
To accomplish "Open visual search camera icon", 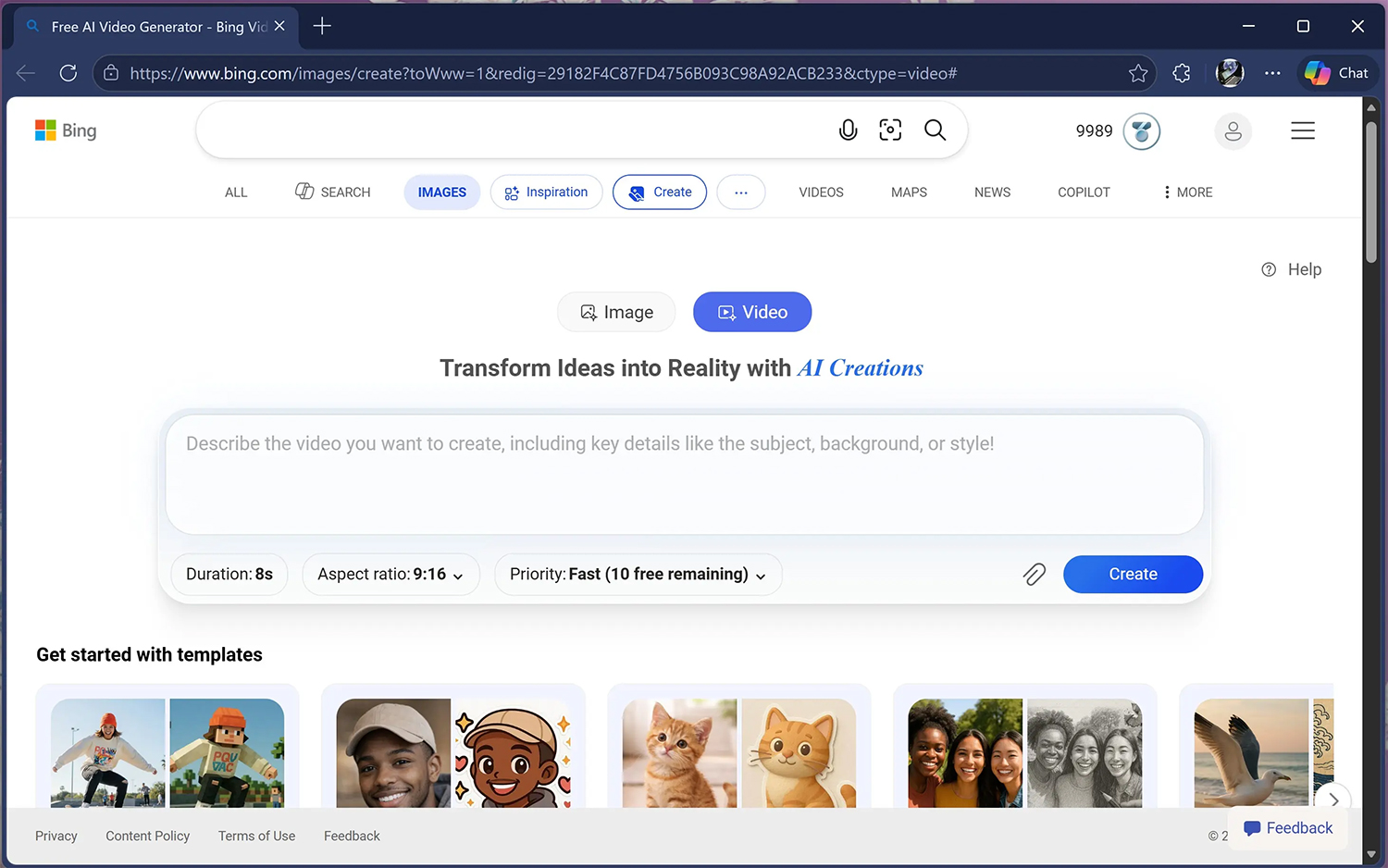I will click(x=890, y=130).
